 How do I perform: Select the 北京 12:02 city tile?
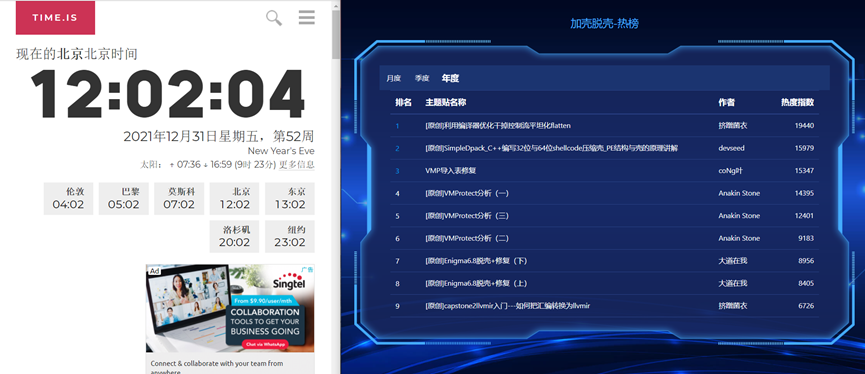(x=234, y=199)
